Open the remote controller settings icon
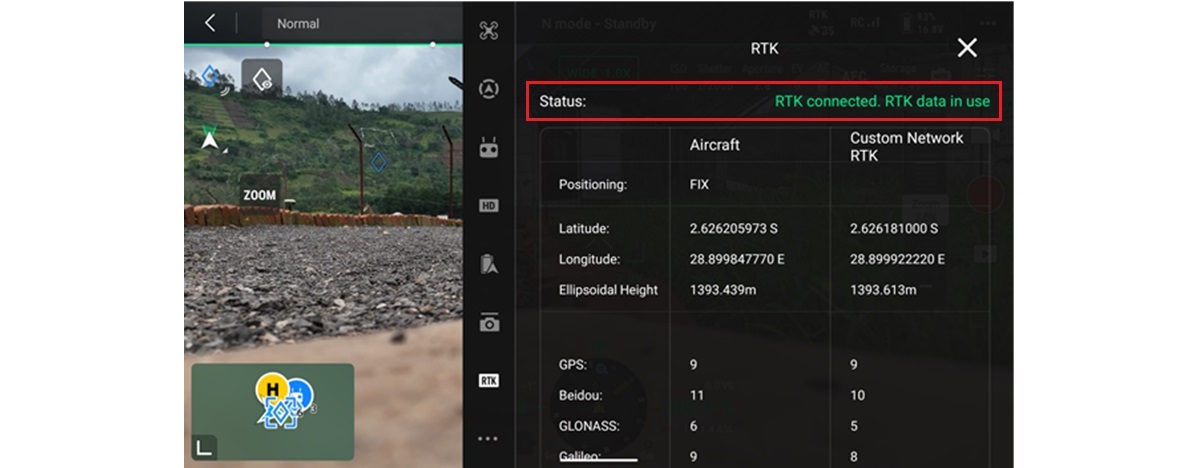This screenshot has width=1200, height=468. pyautogui.click(x=488, y=148)
